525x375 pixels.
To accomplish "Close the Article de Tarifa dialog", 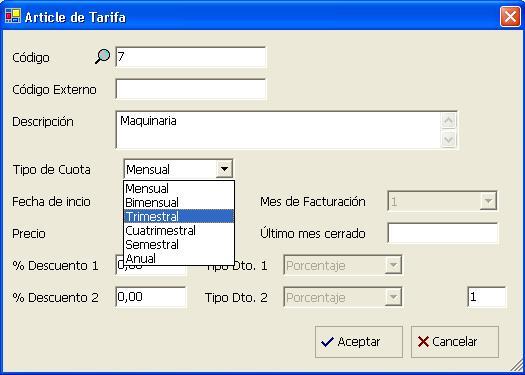I will pyautogui.click(x=510, y=16).
